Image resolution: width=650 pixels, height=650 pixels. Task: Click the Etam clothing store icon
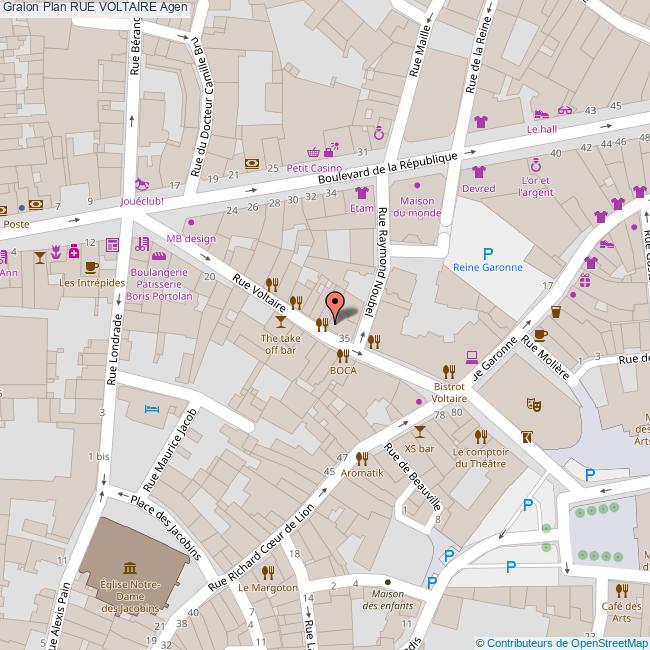coord(361,193)
